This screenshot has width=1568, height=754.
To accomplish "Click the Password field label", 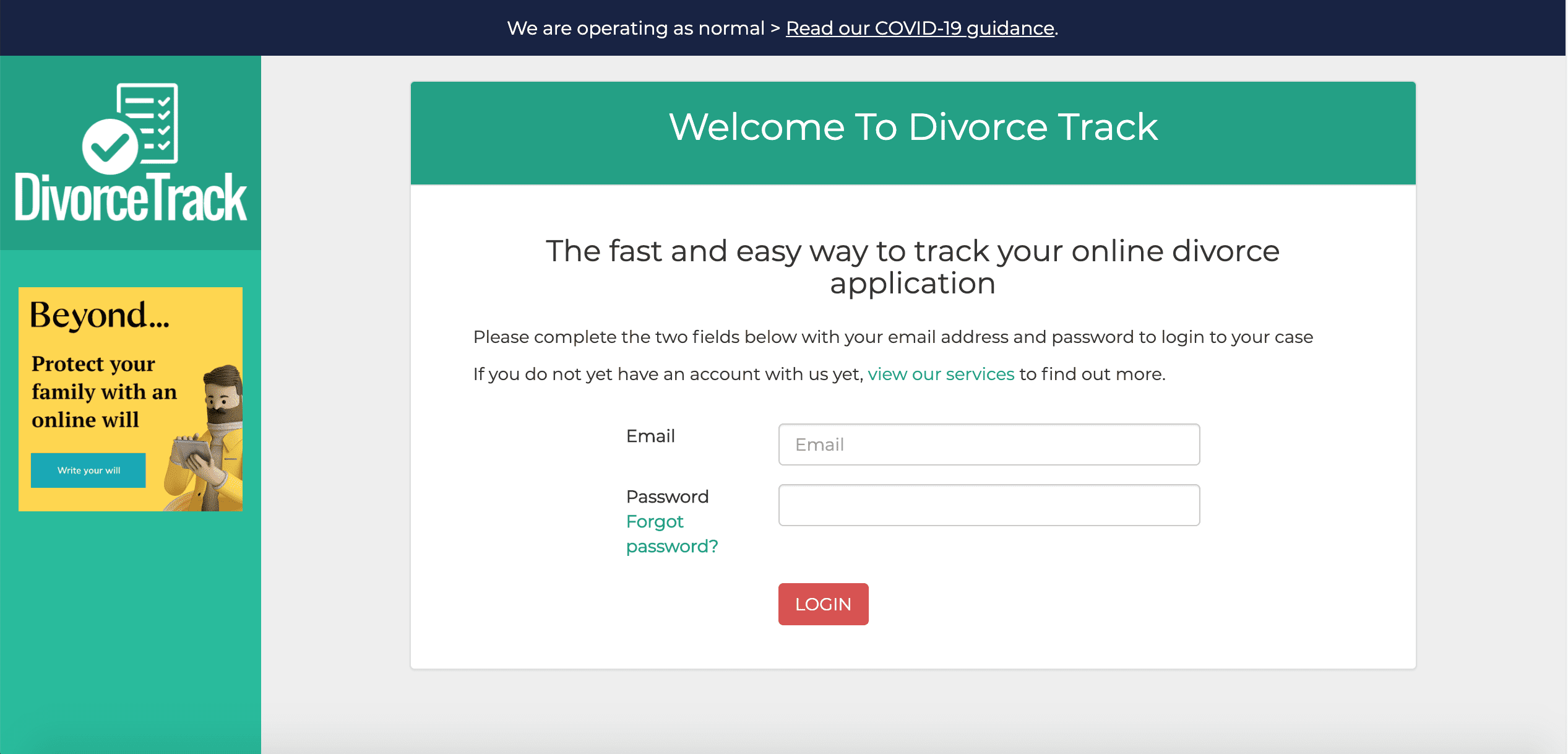I will [x=667, y=496].
